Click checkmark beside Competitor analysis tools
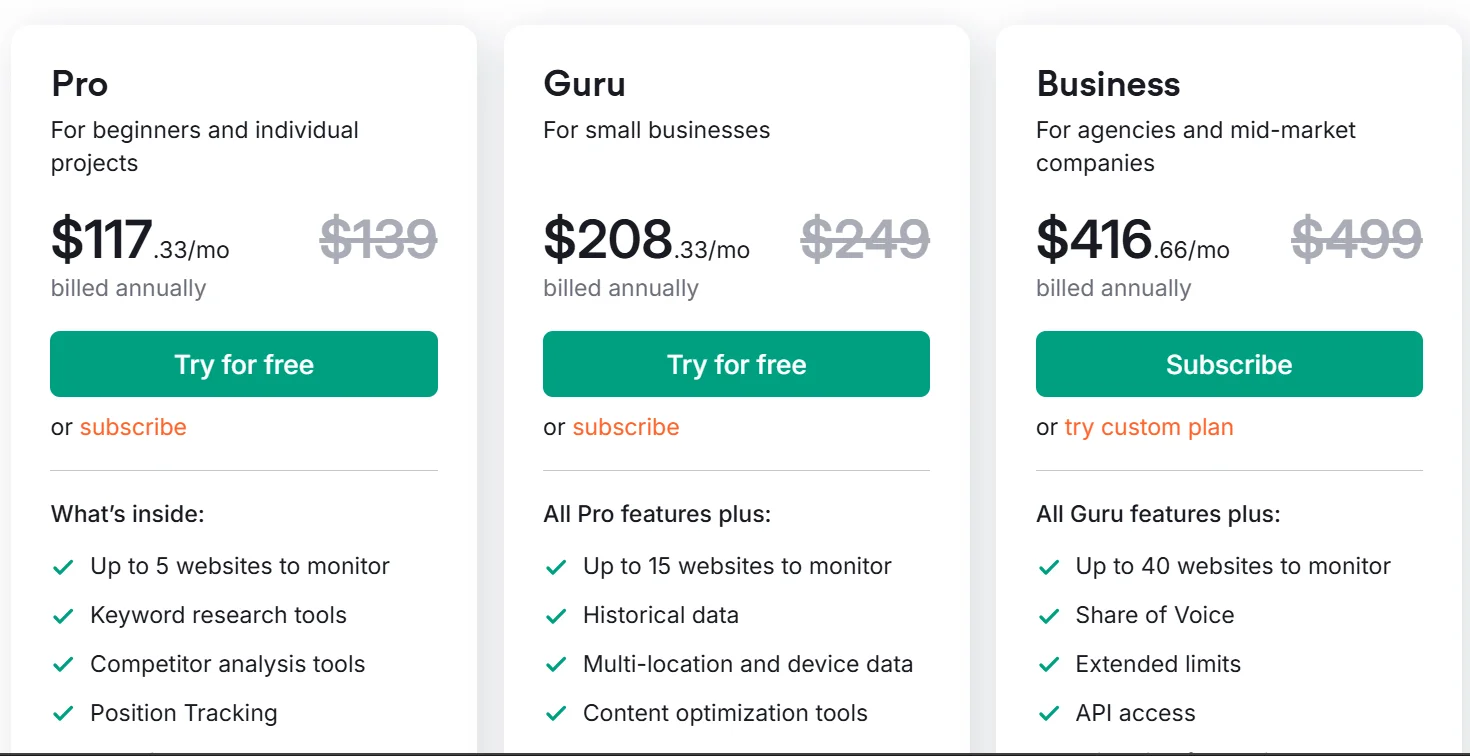Viewport: 1470px width, 756px height. coord(63,665)
